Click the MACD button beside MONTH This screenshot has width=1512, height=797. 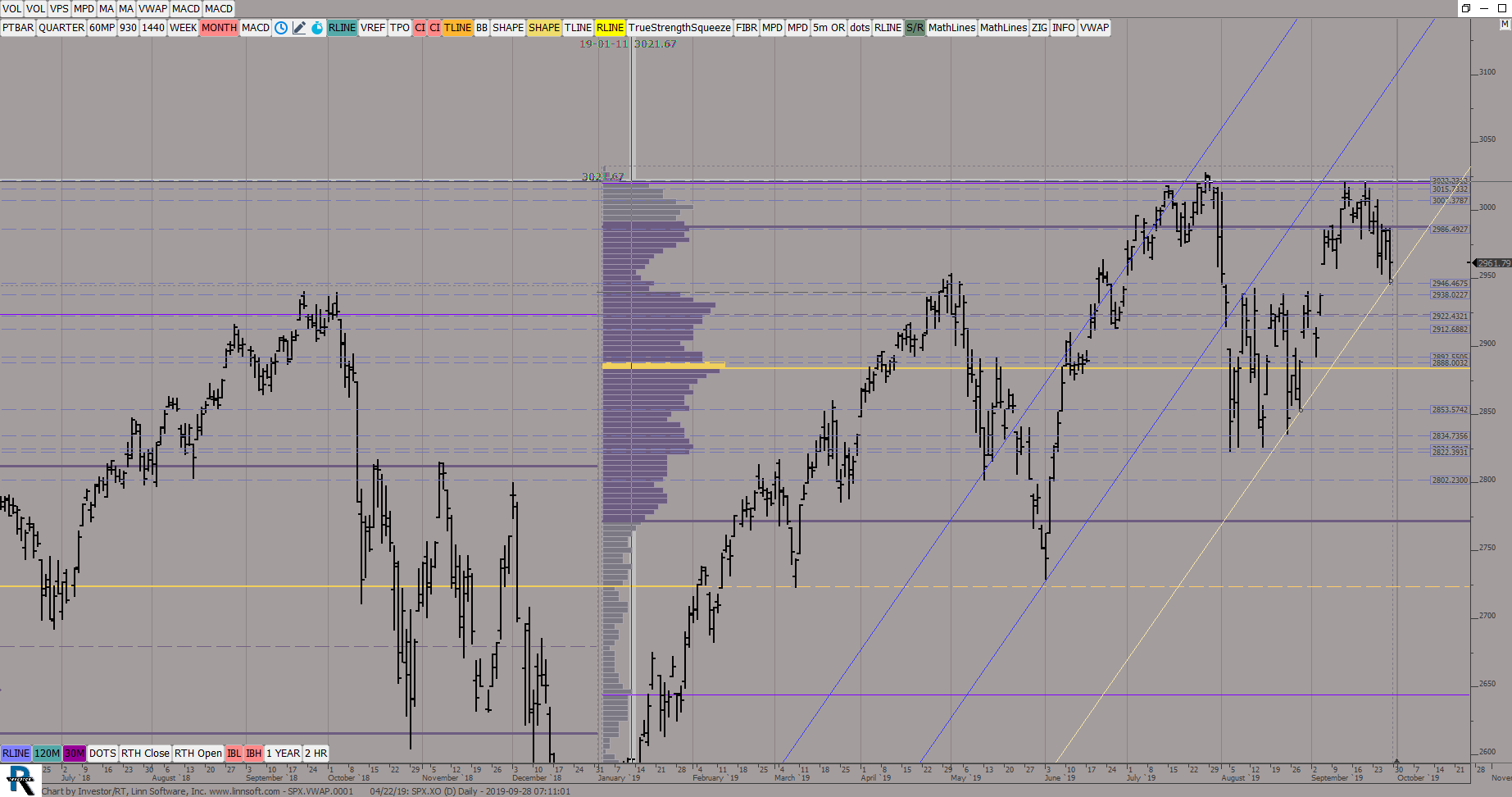click(256, 28)
